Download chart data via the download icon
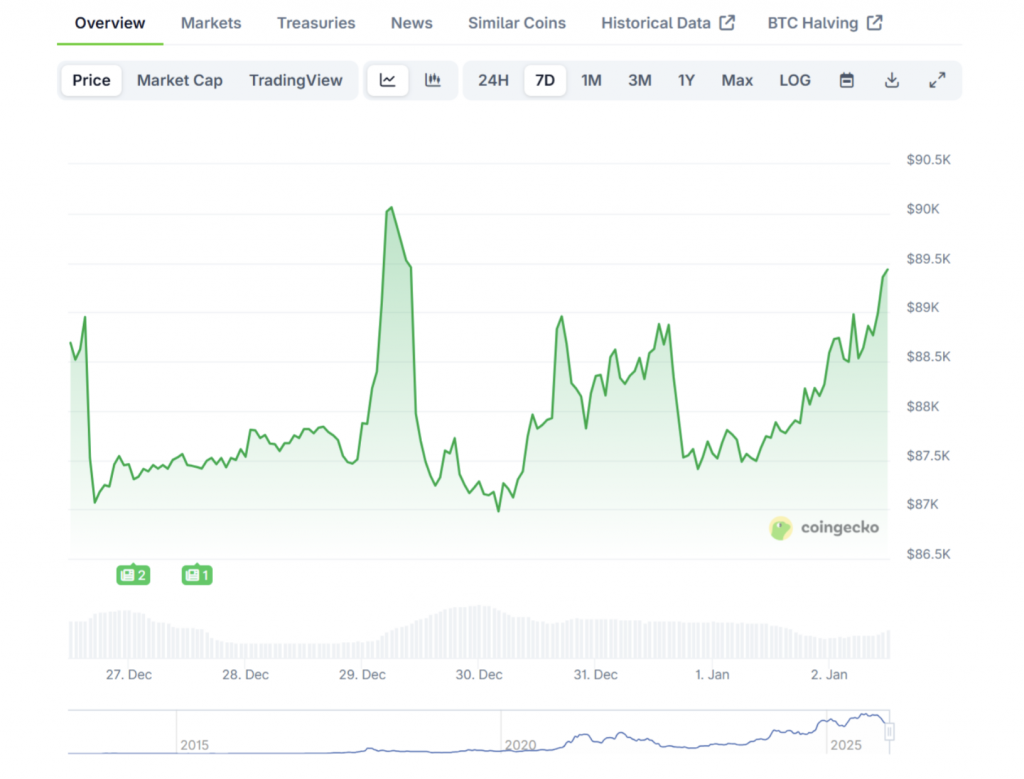 [891, 80]
